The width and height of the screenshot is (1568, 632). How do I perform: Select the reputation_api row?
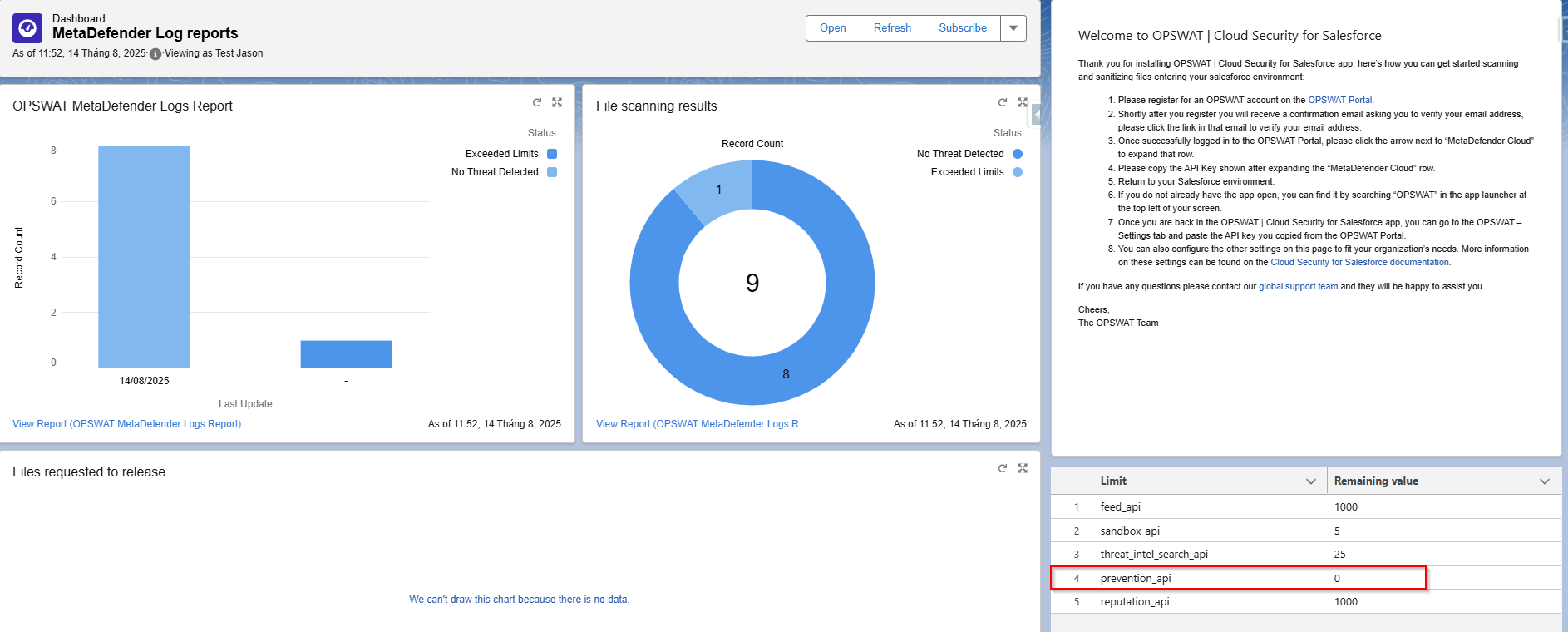tap(1305, 602)
